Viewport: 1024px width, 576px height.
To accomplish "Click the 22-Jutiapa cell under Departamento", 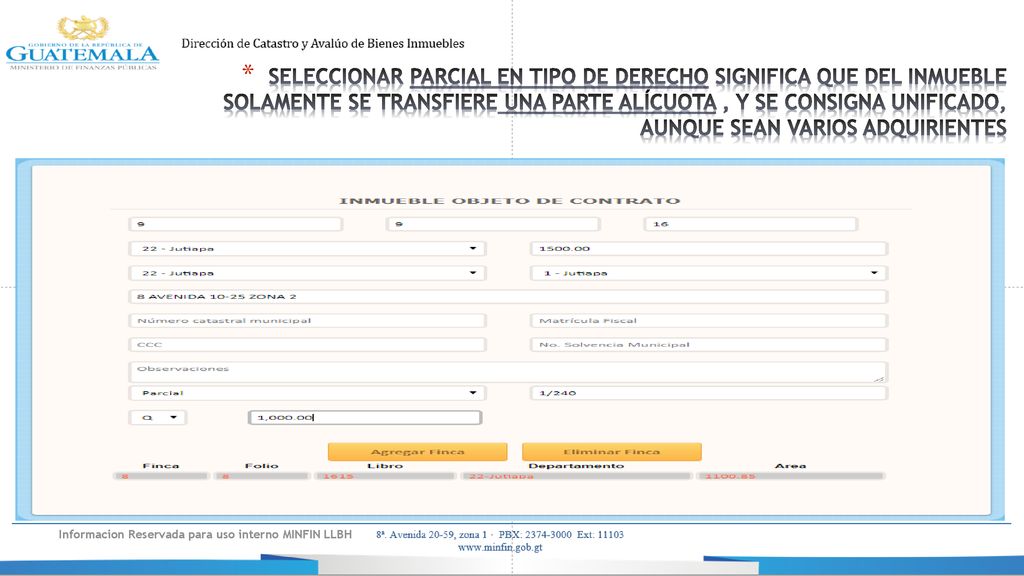I will 575,476.
